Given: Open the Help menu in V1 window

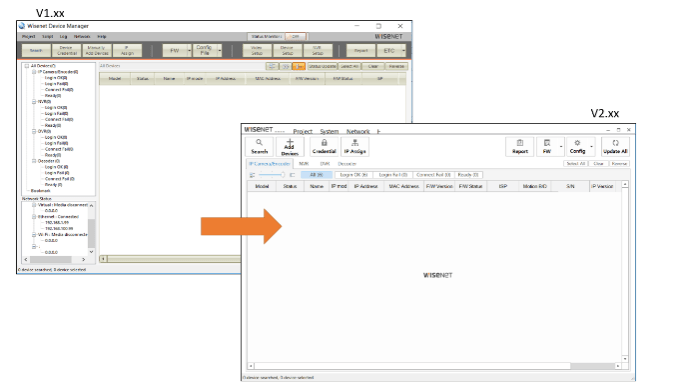Looking at the screenshot, I should [x=101, y=37].
